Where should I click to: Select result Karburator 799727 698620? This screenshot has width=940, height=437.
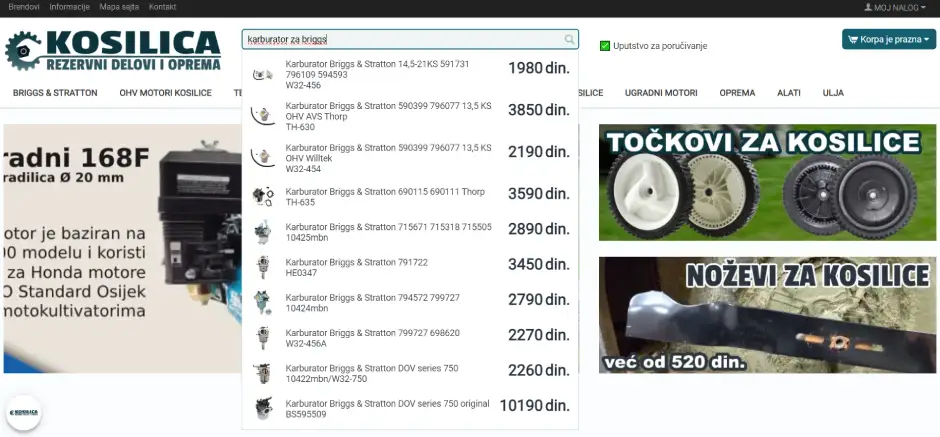point(372,333)
